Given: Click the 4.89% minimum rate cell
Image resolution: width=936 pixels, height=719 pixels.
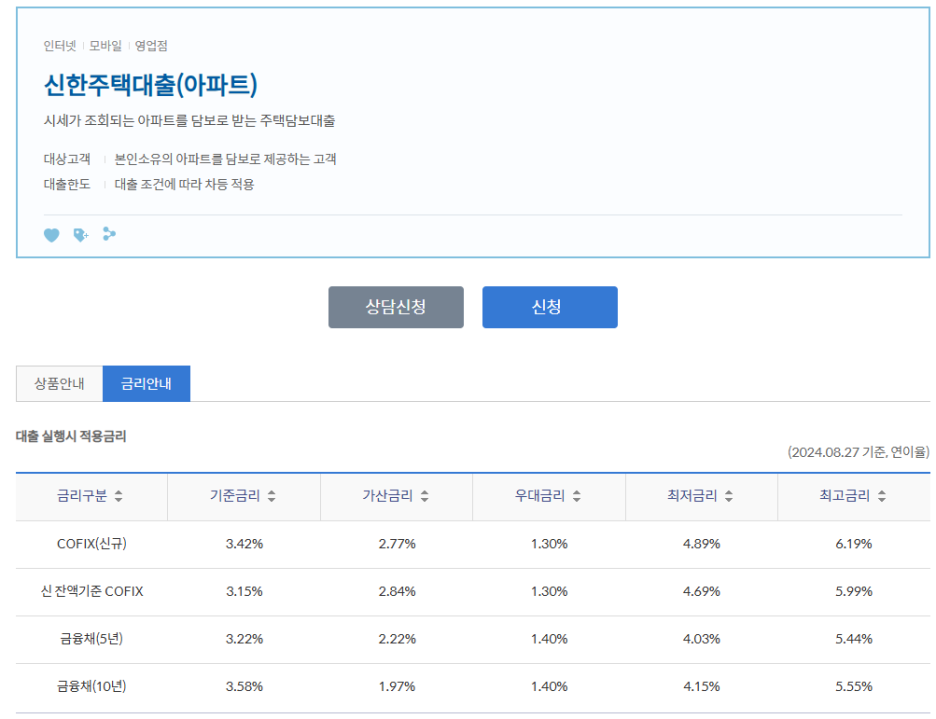Looking at the screenshot, I should [701, 543].
